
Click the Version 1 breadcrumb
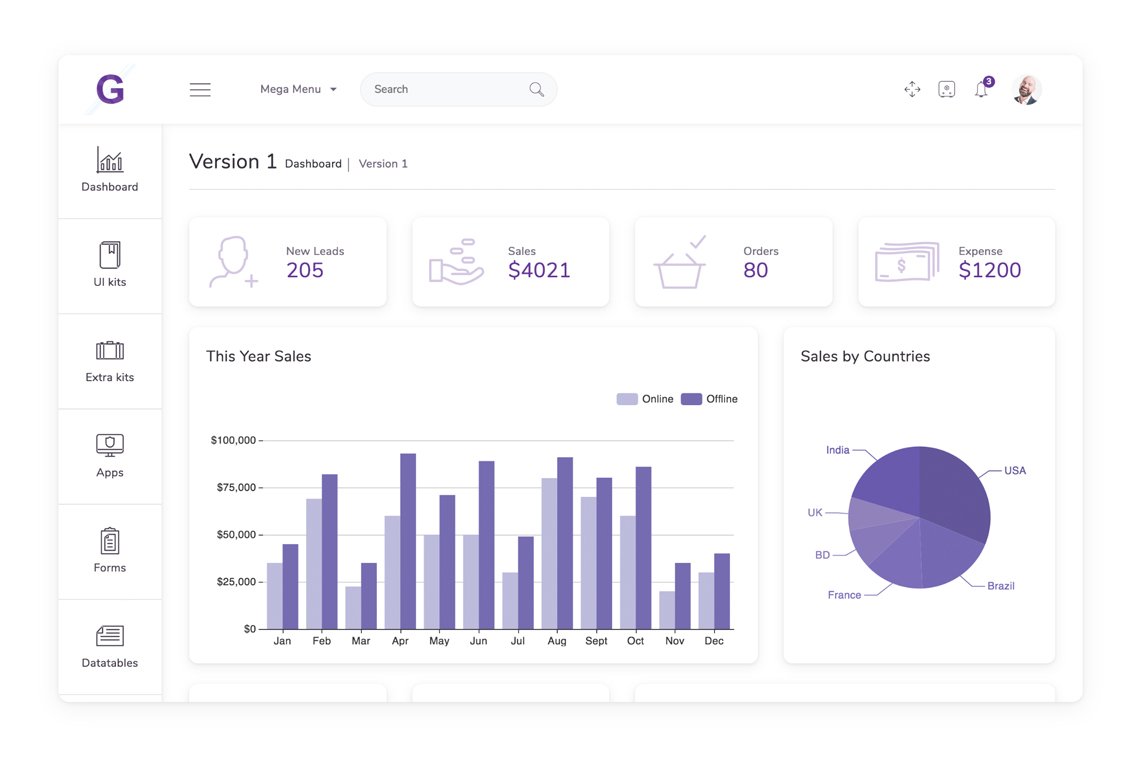tap(383, 163)
